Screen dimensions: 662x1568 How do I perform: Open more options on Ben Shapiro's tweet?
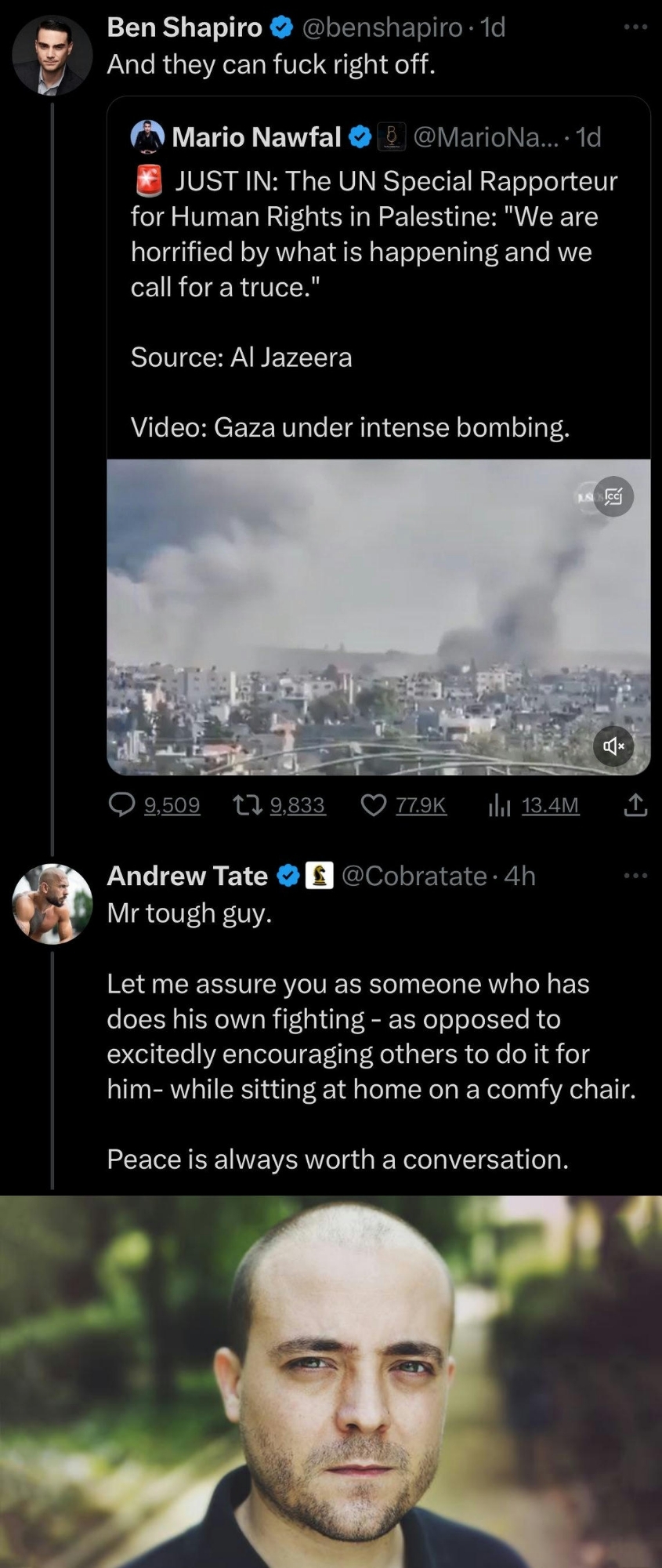click(x=635, y=27)
